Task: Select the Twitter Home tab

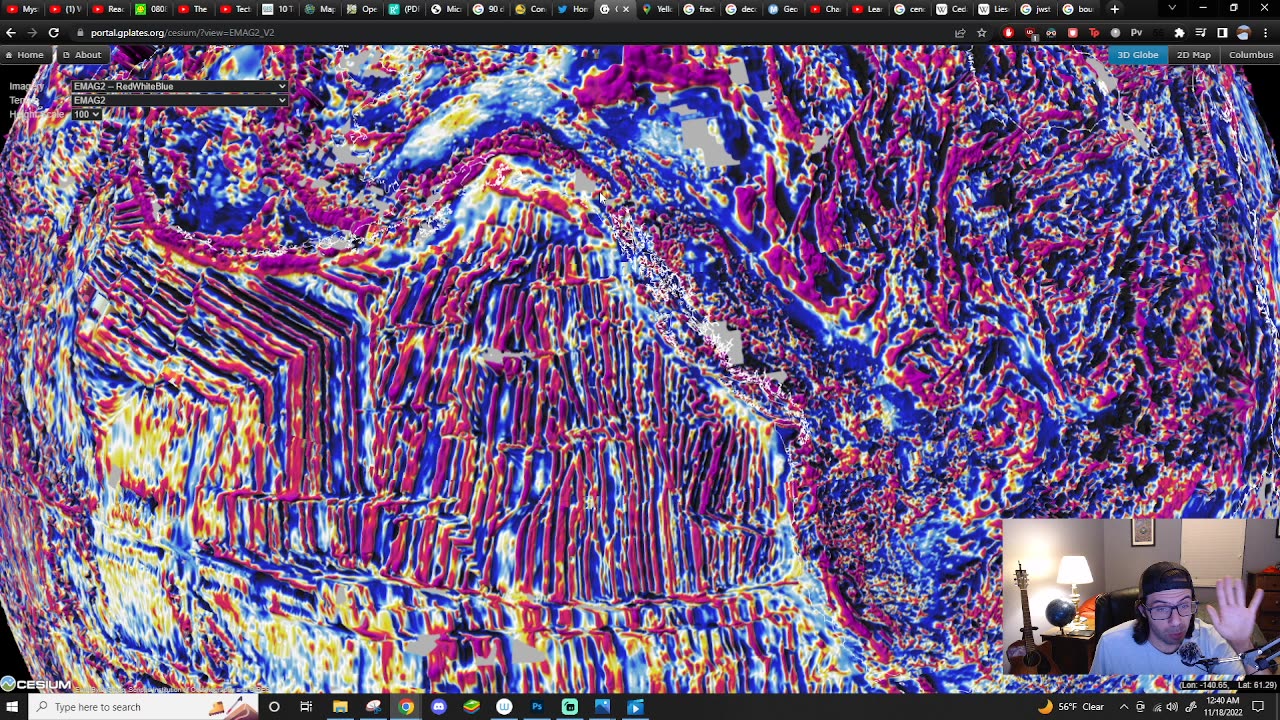Action: pos(573,9)
